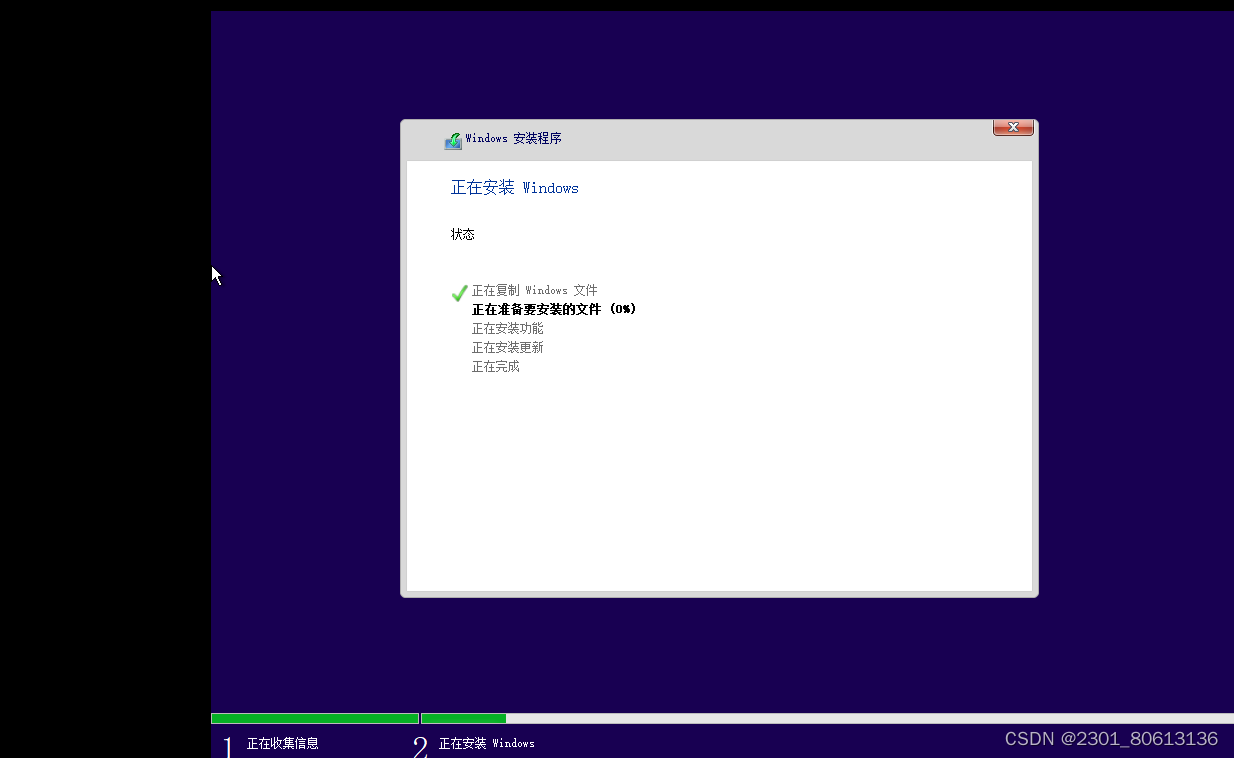
Task: Select the 正在完成 status line
Action: pyautogui.click(x=495, y=366)
